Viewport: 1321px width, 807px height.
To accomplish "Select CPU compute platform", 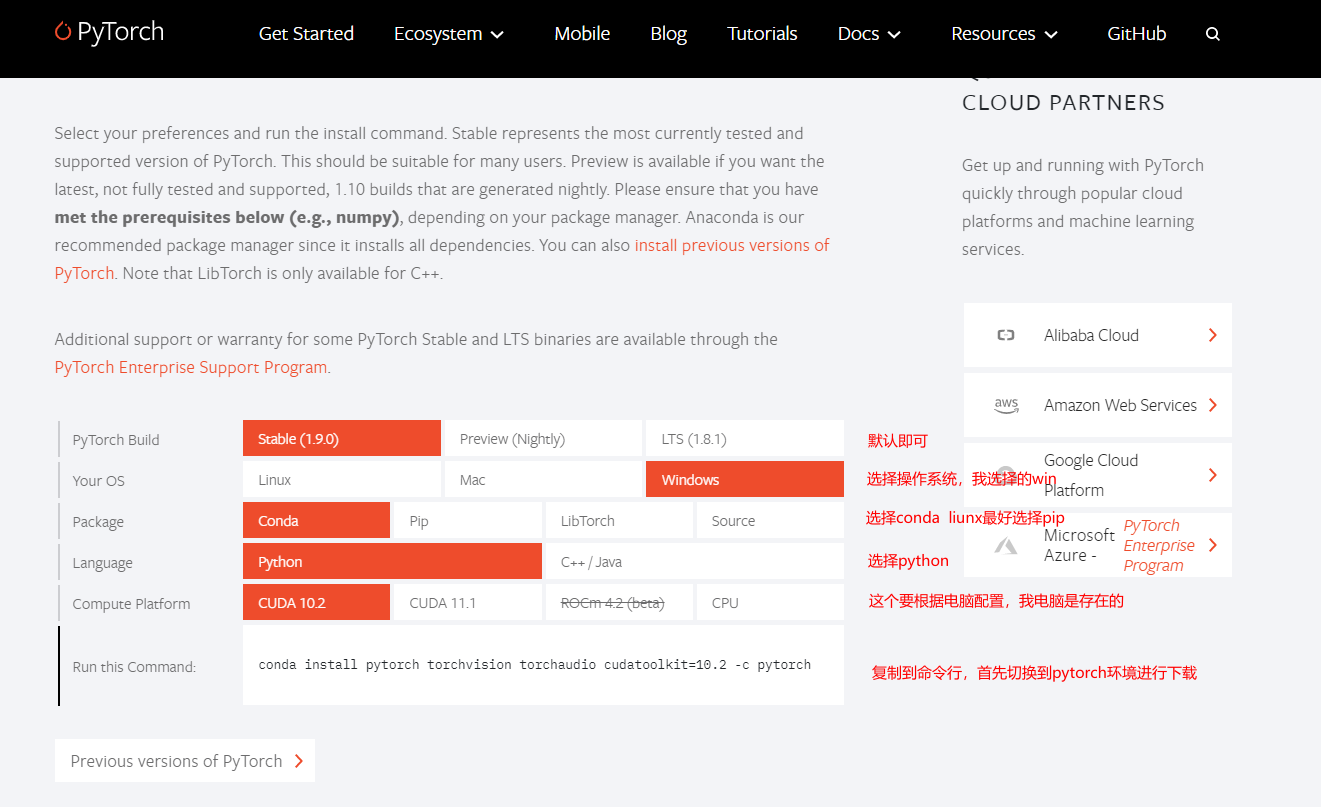I will coord(770,603).
